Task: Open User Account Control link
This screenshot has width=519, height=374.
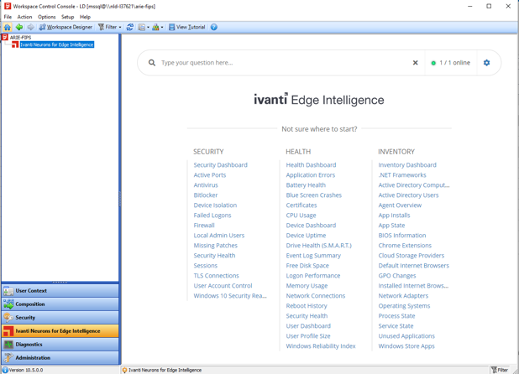Action: pos(223,286)
